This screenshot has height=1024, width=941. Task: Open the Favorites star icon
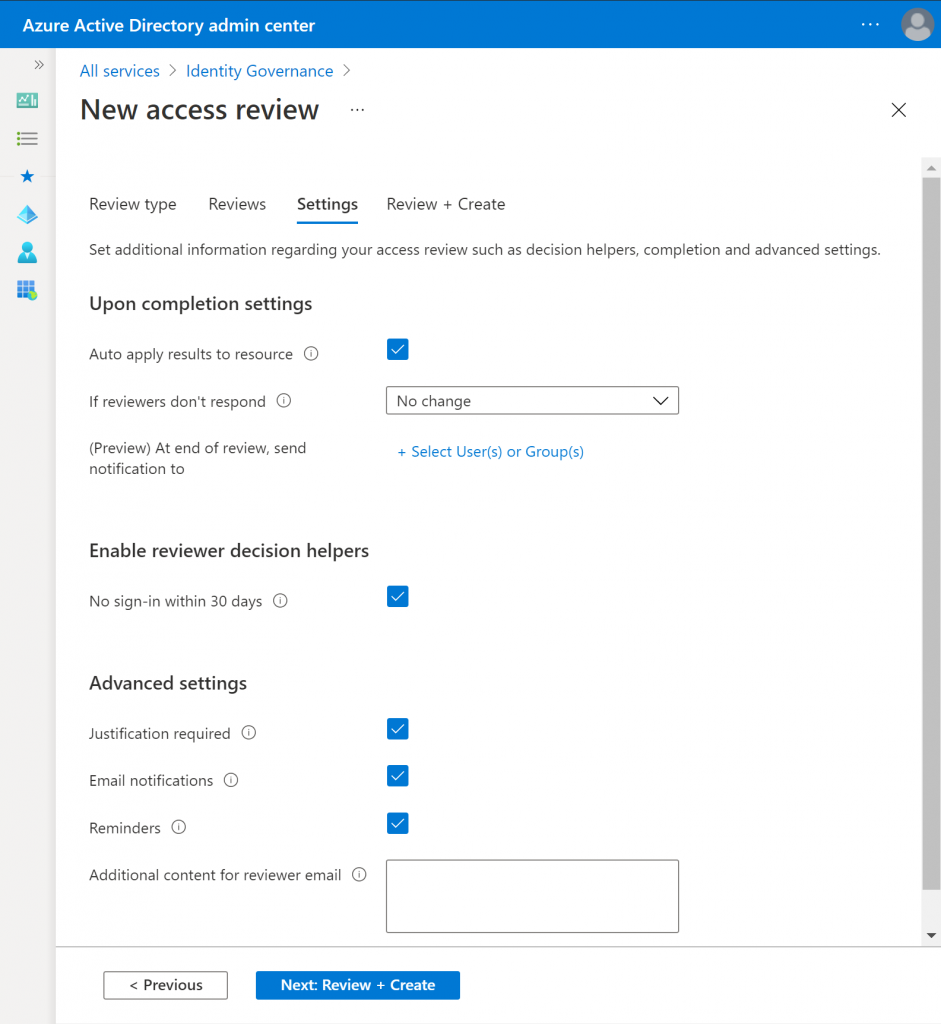tap(27, 176)
